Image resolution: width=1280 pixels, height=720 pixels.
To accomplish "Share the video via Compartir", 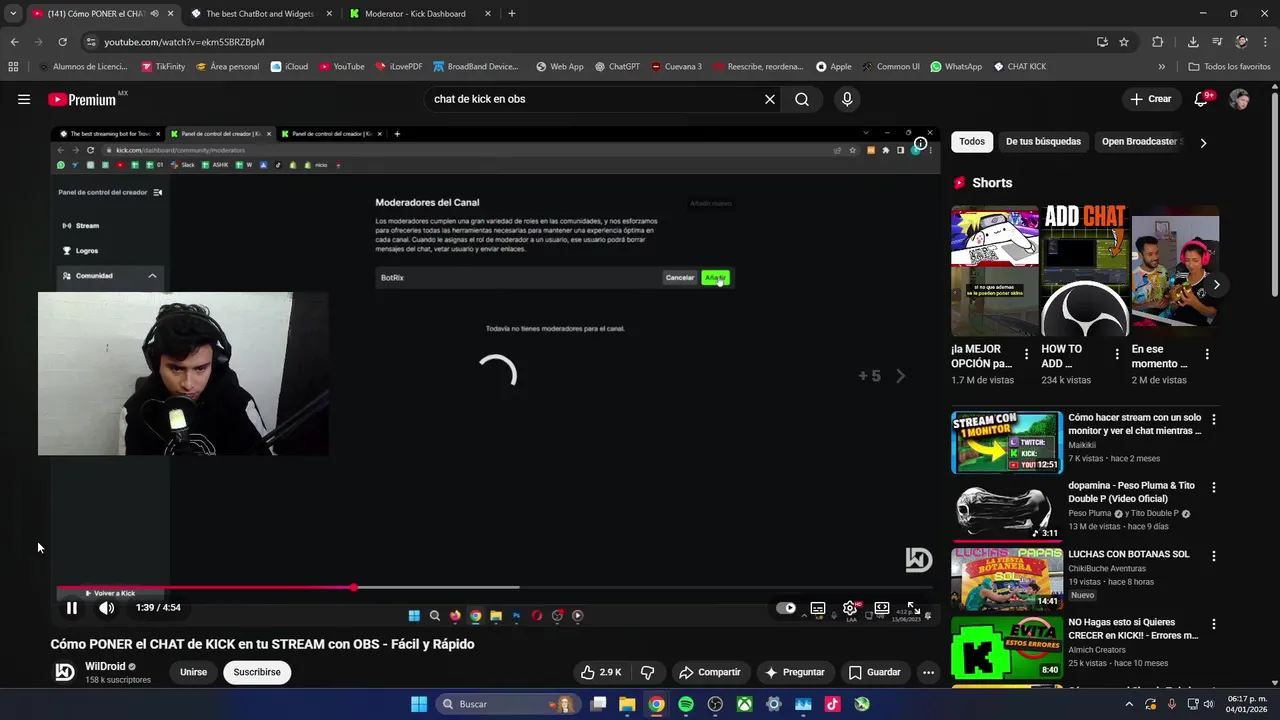I will coord(709,672).
